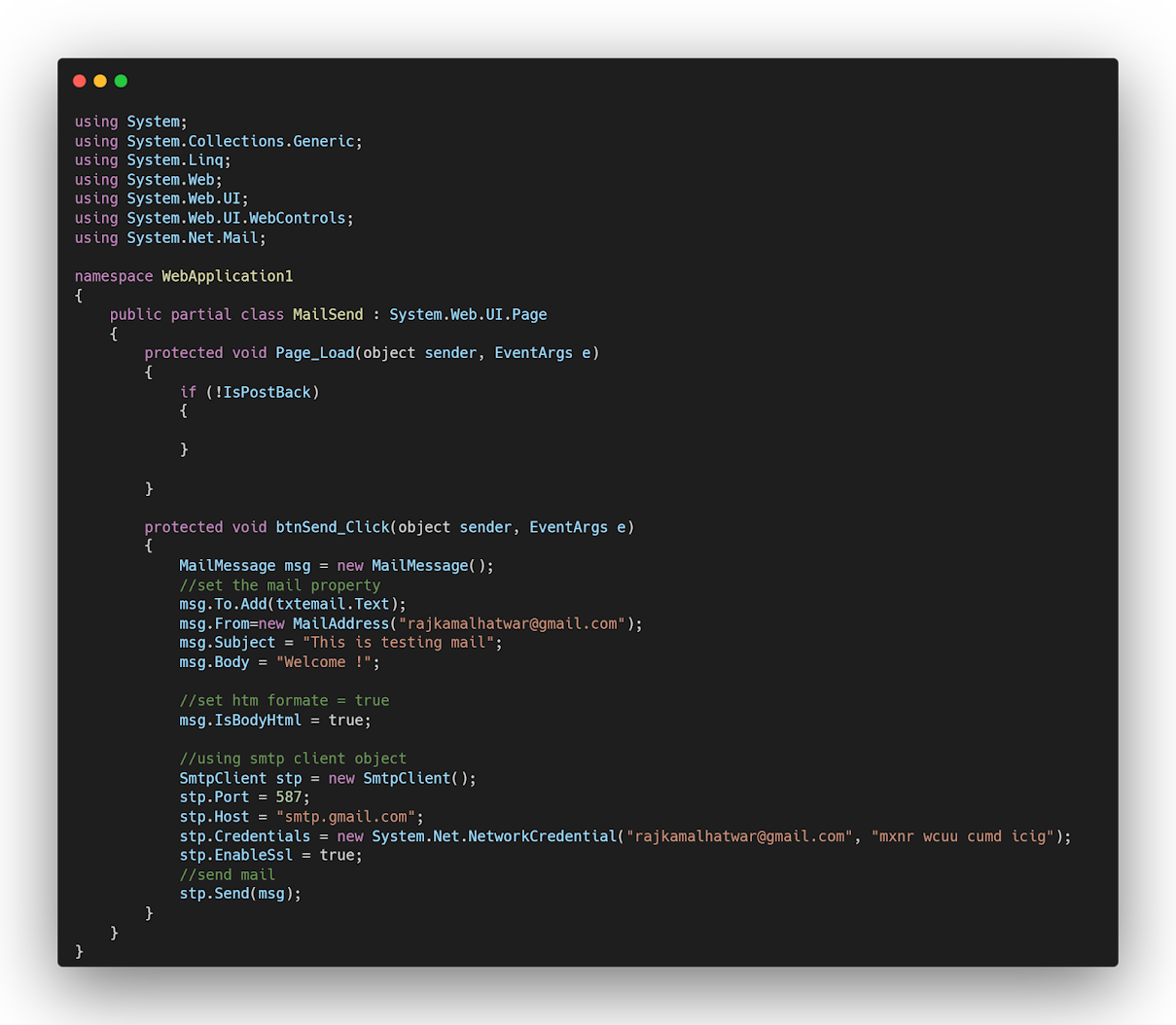Image resolution: width=1176 pixels, height=1025 pixels.
Task: Click the green maximize window dot
Action: (121, 81)
